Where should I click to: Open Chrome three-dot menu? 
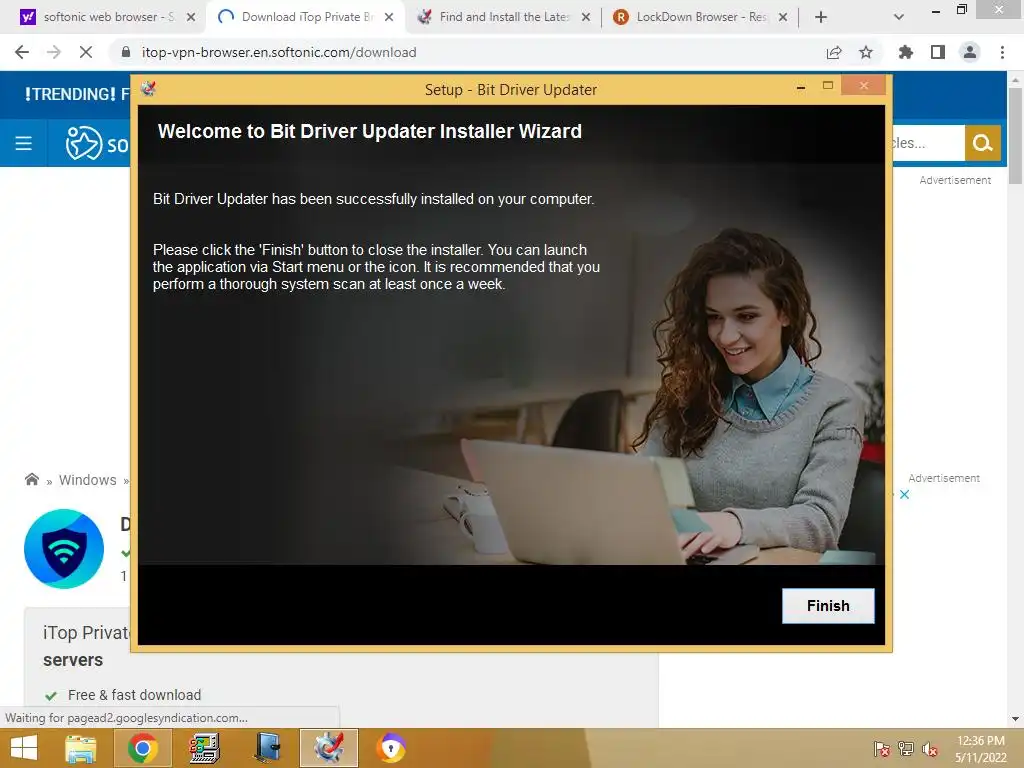1002,52
